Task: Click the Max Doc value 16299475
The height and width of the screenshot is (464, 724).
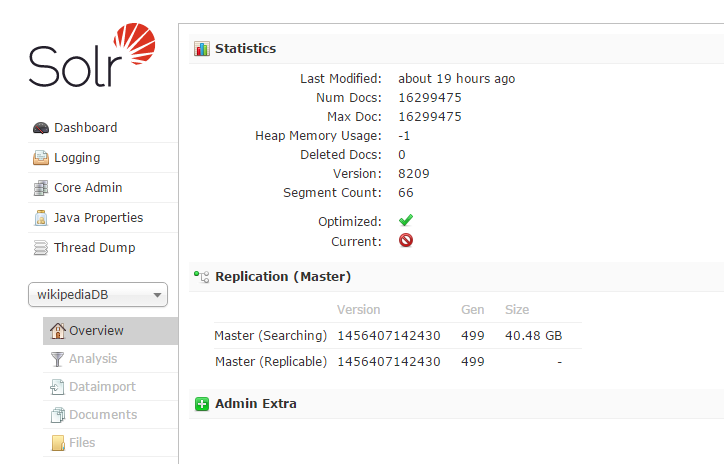Action: click(430, 117)
